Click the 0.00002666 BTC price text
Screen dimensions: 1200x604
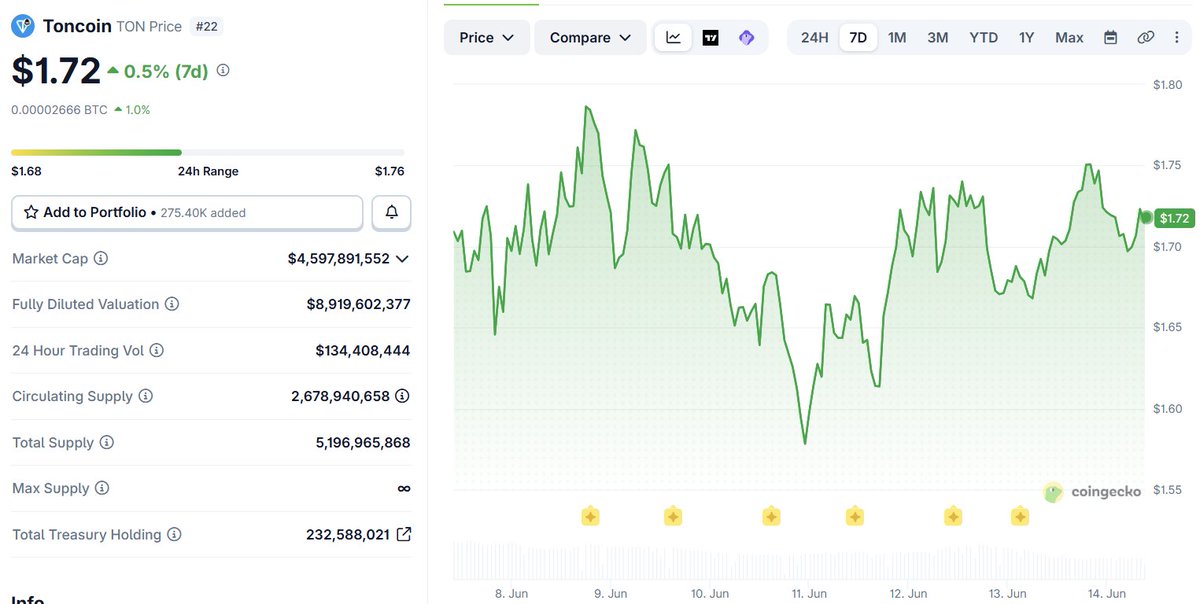[x=59, y=110]
